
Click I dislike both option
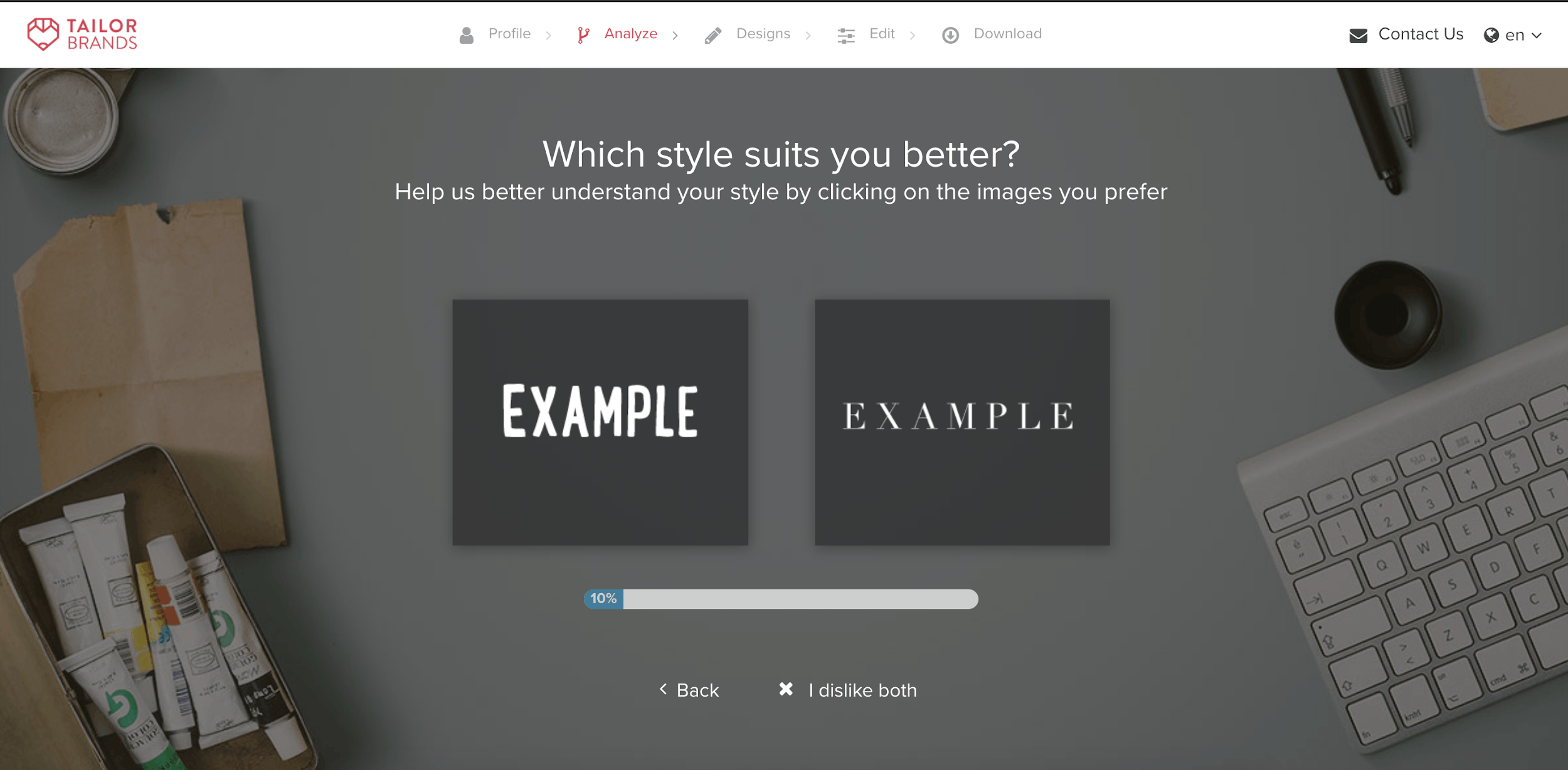click(x=855, y=690)
